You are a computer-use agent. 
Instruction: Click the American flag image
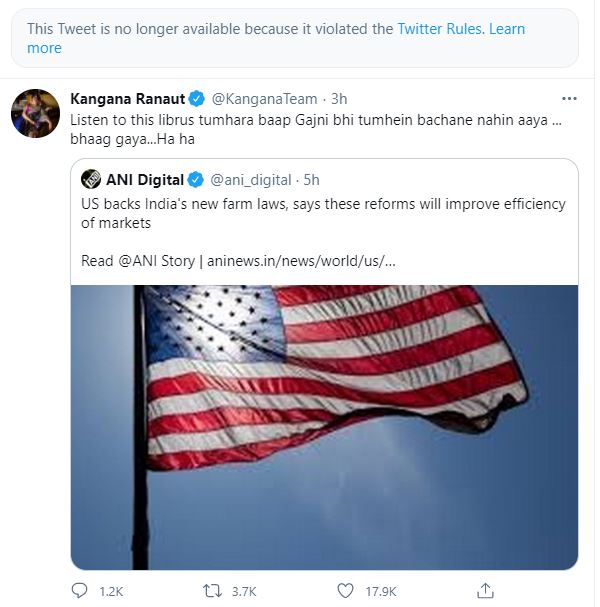(324, 427)
